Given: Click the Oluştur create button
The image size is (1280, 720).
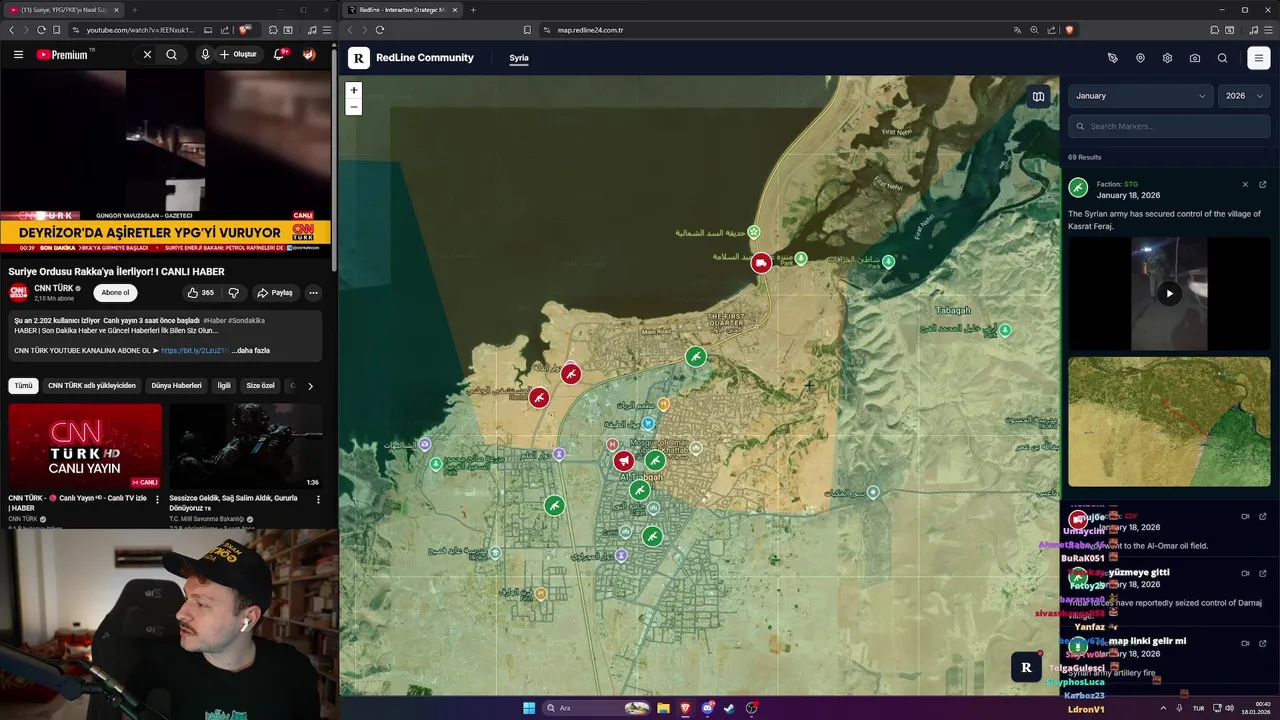Looking at the screenshot, I should click(x=238, y=54).
